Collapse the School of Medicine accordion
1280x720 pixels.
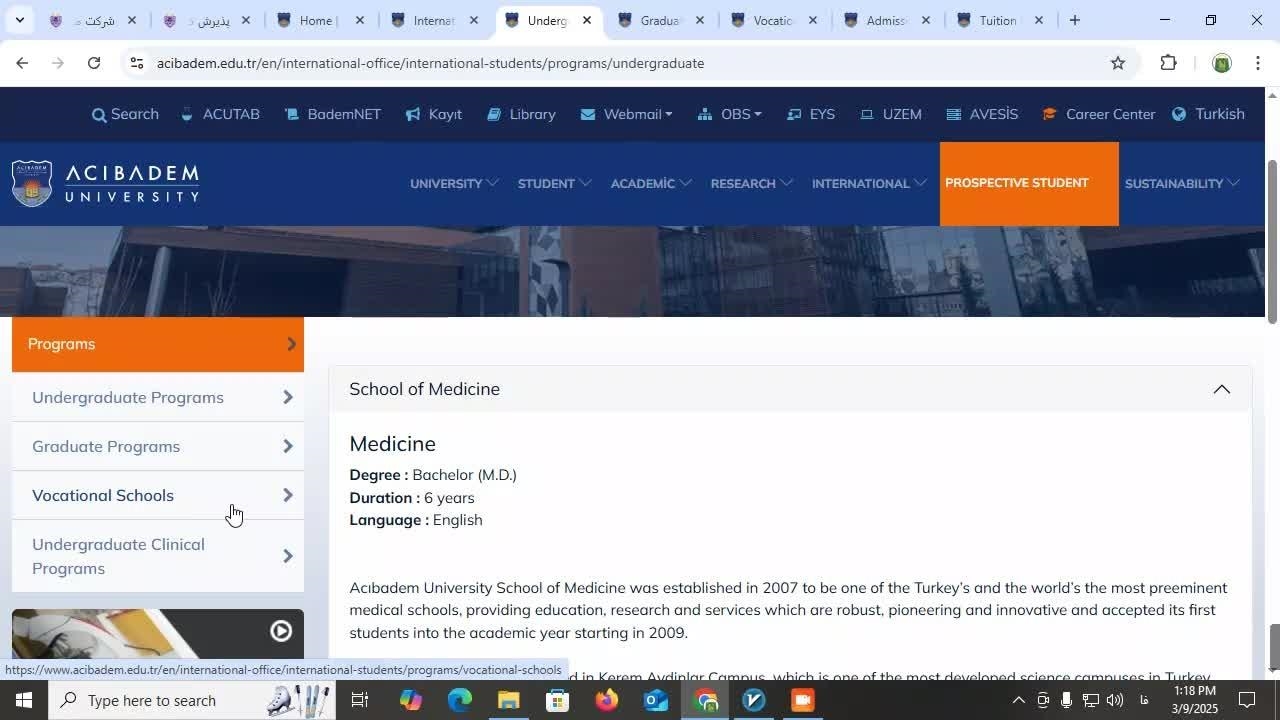(1221, 389)
